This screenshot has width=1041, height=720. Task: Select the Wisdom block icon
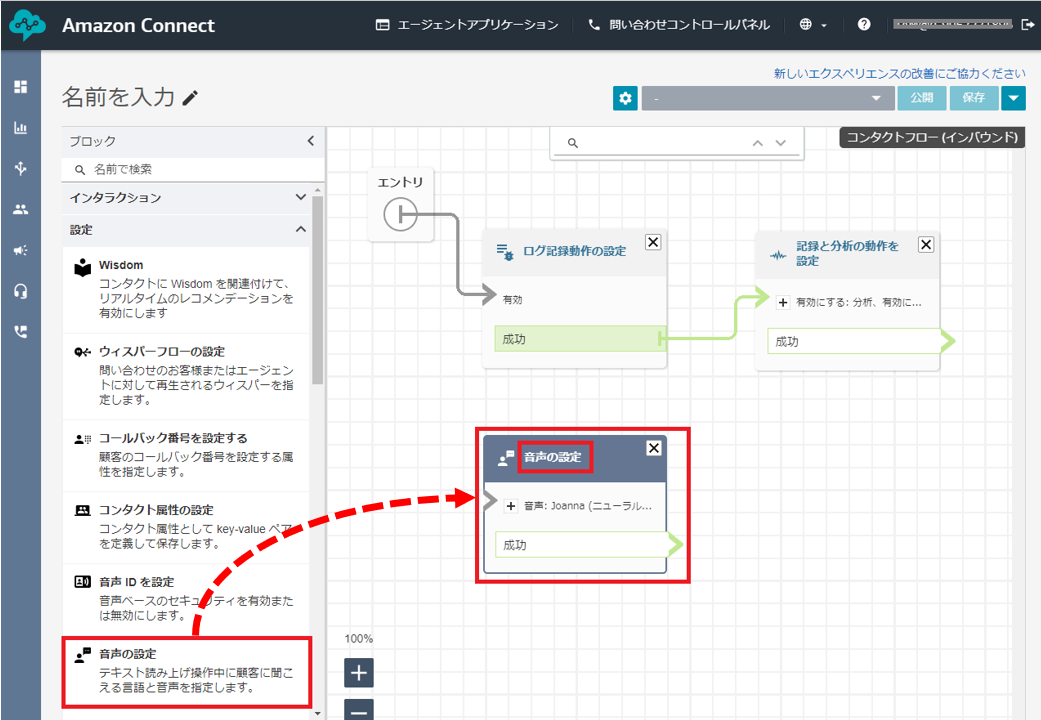[82, 267]
